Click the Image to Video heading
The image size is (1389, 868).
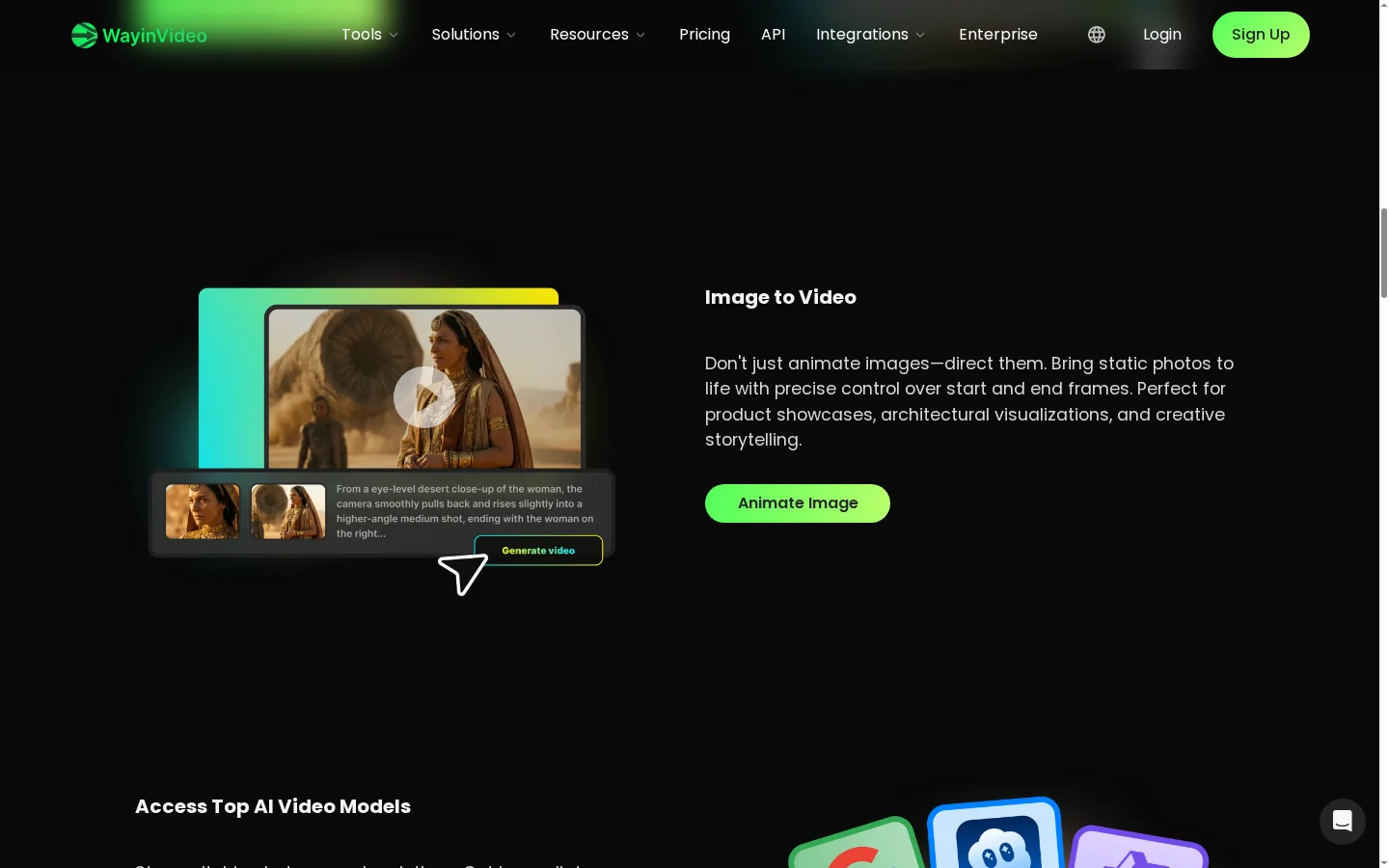tap(780, 297)
